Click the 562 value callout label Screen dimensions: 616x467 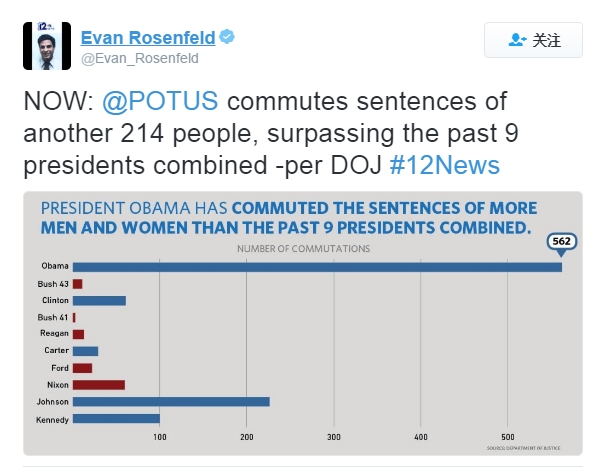pyautogui.click(x=562, y=243)
